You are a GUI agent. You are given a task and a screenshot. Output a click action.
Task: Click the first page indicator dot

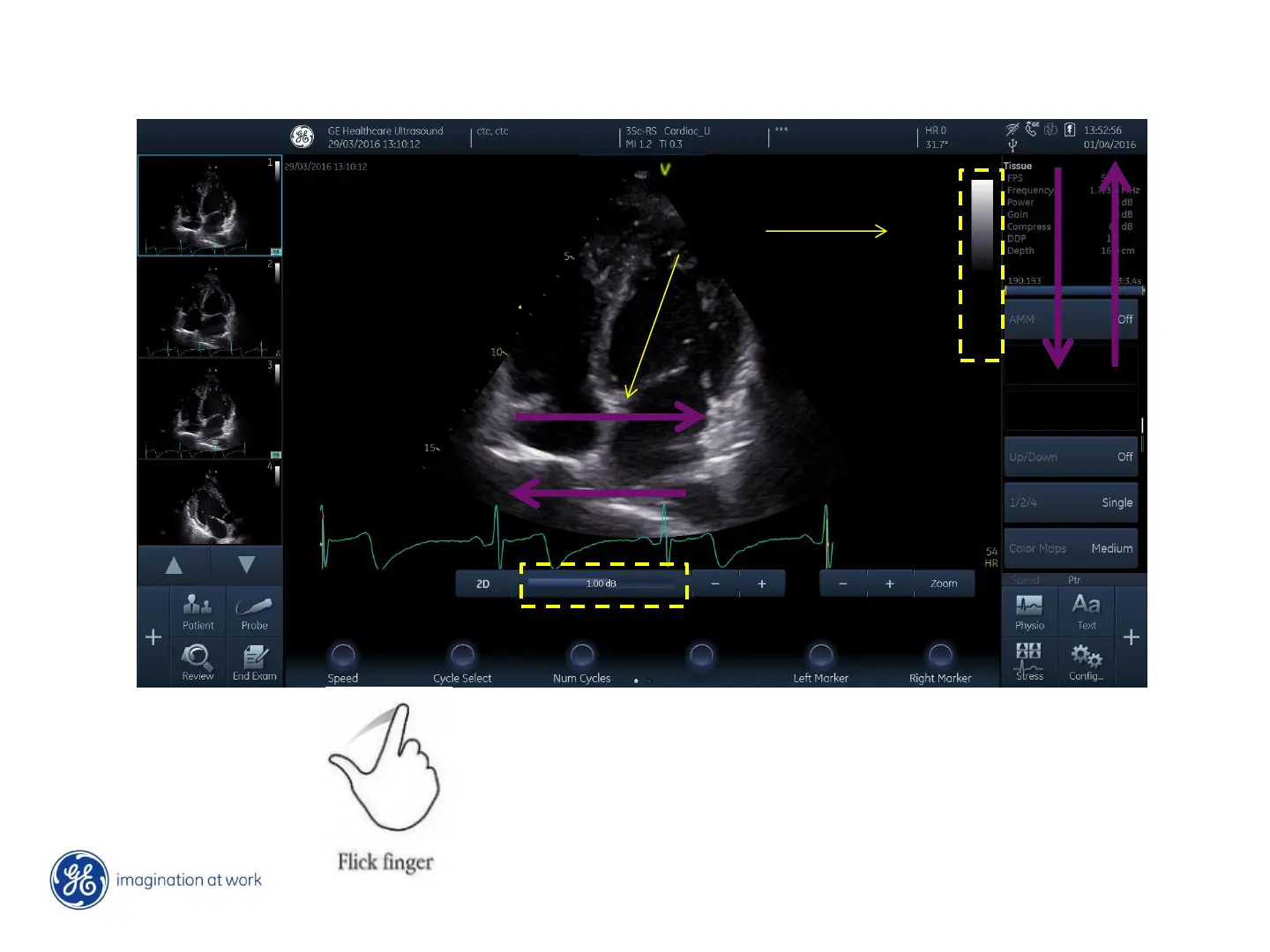click(636, 681)
